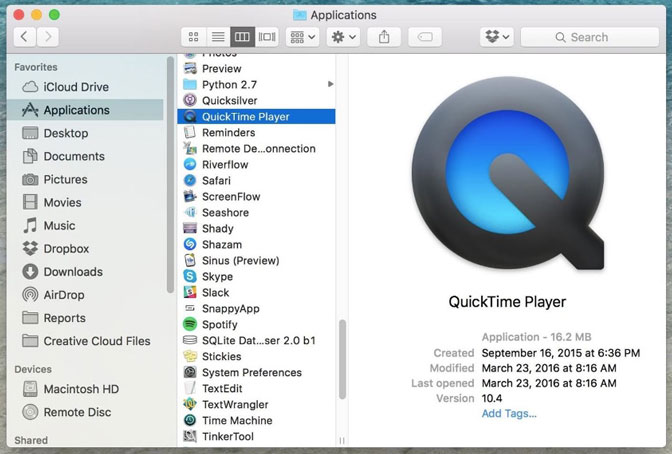The height and width of the screenshot is (454, 672).
Task: Select Shady in the list
Action: pyautogui.click(x=256, y=229)
